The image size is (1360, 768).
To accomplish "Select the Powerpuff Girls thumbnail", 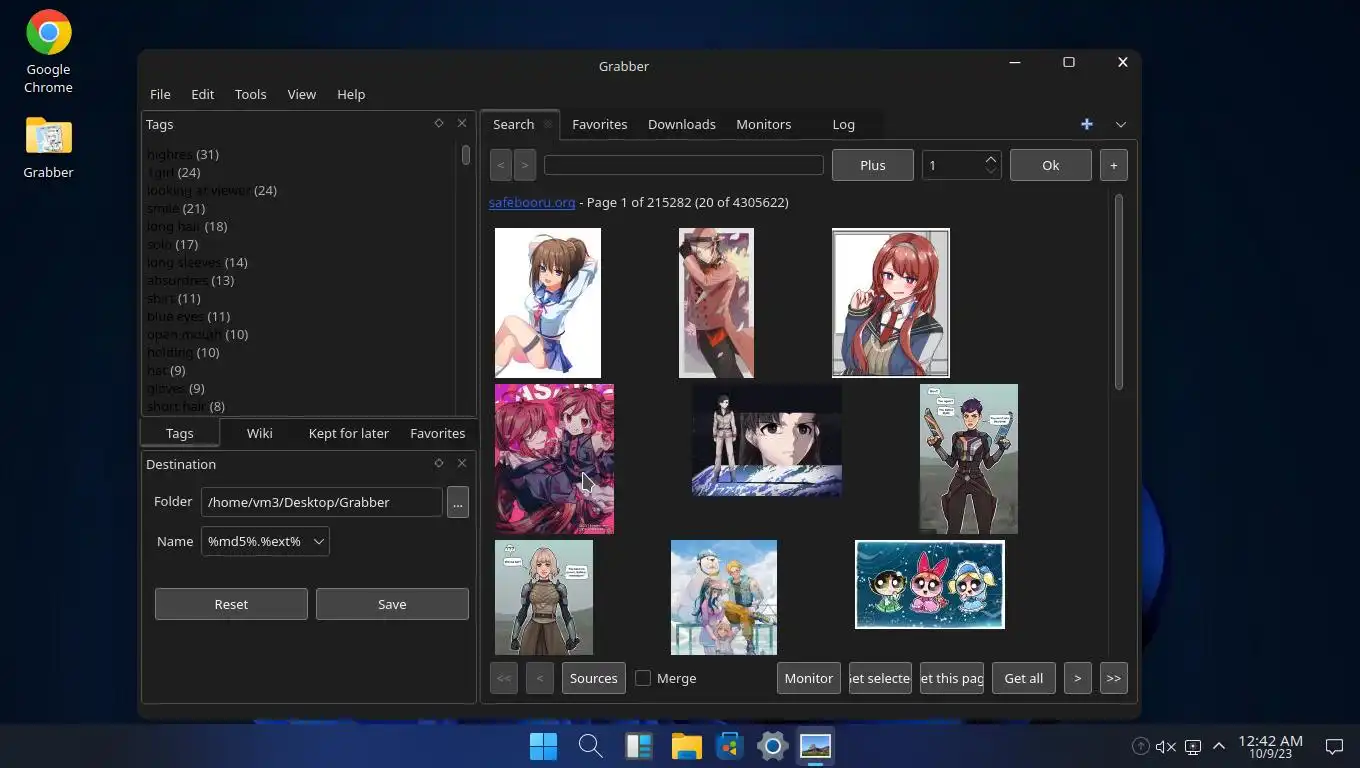I will (929, 585).
